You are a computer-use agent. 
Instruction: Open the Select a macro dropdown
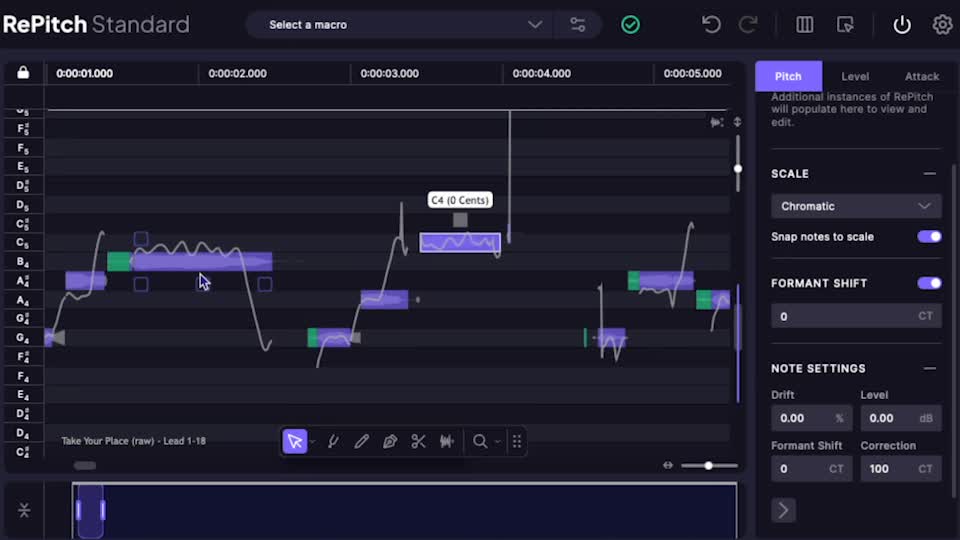coord(407,25)
